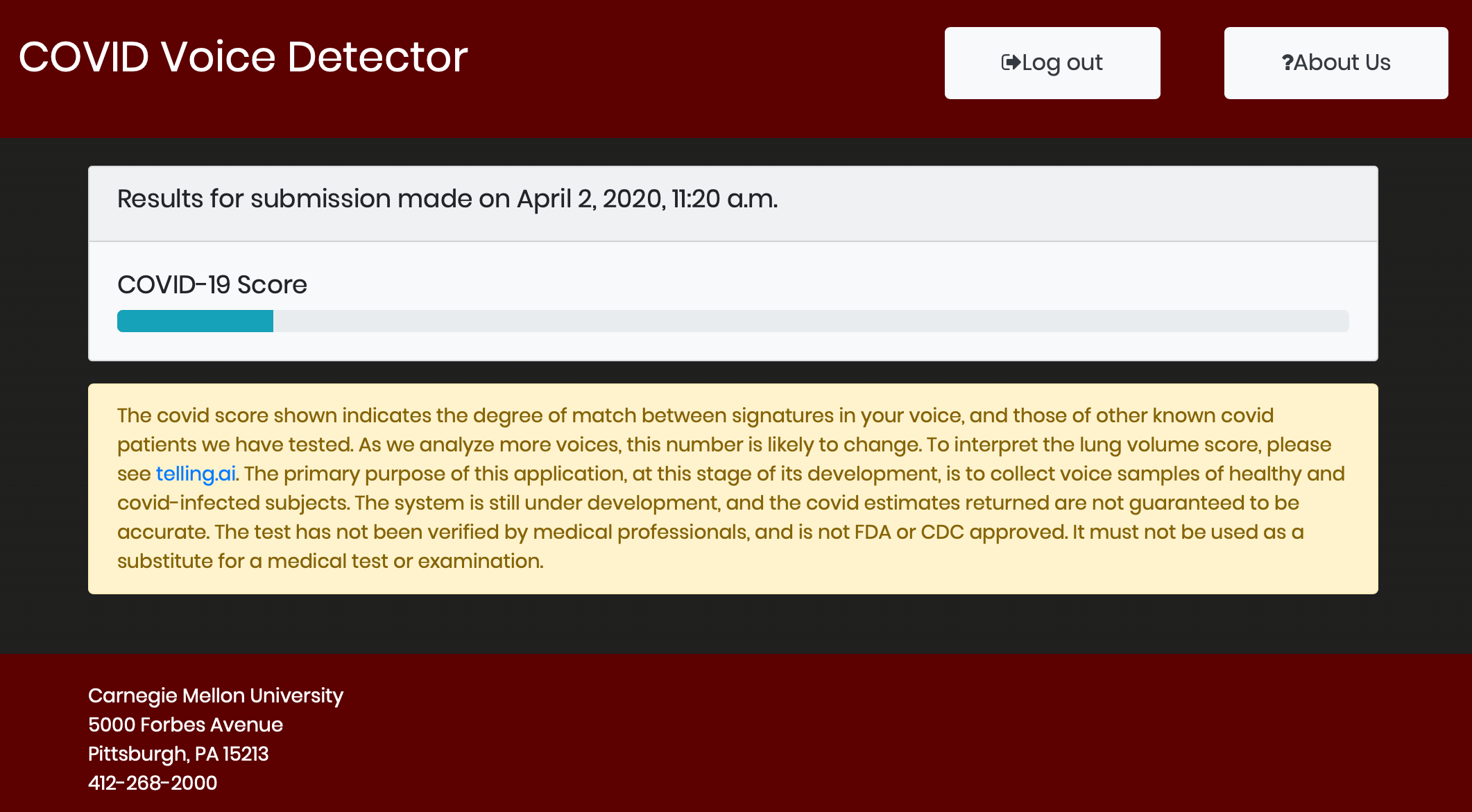Click 'Carnegie Mellon University' in the footer
The image size is (1472, 812).
pyautogui.click(x=215, y=696)
